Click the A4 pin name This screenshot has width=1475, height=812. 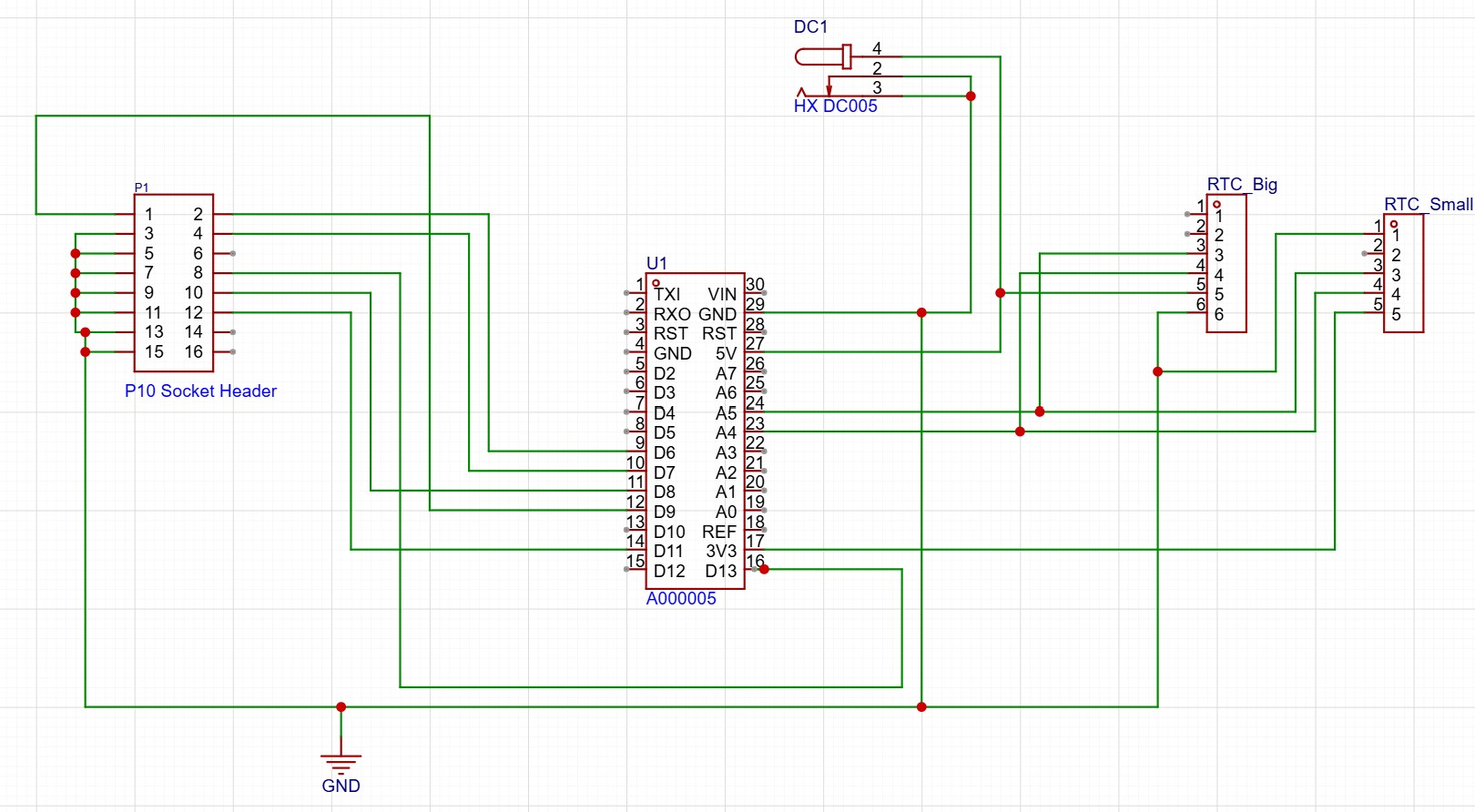coord(726,433)
